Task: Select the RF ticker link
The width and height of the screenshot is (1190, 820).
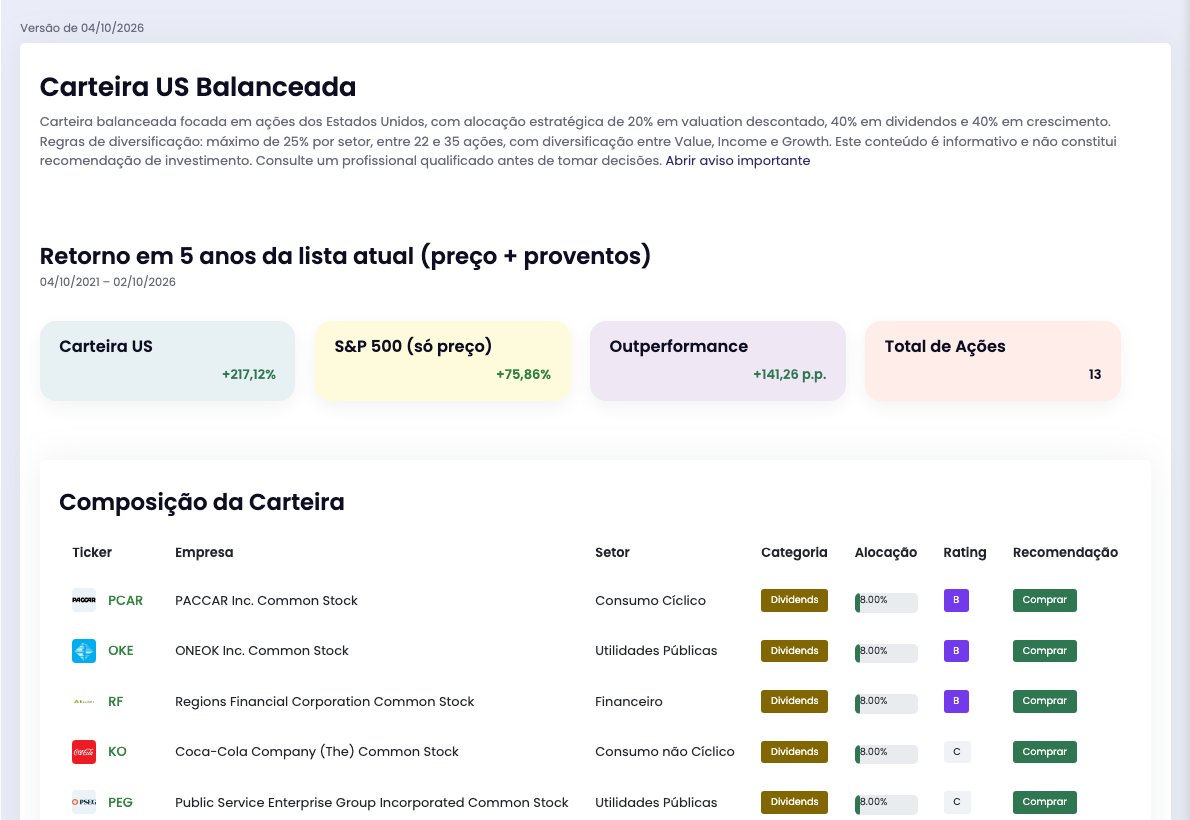Action: pyautogui.click(x=115, y=702)
